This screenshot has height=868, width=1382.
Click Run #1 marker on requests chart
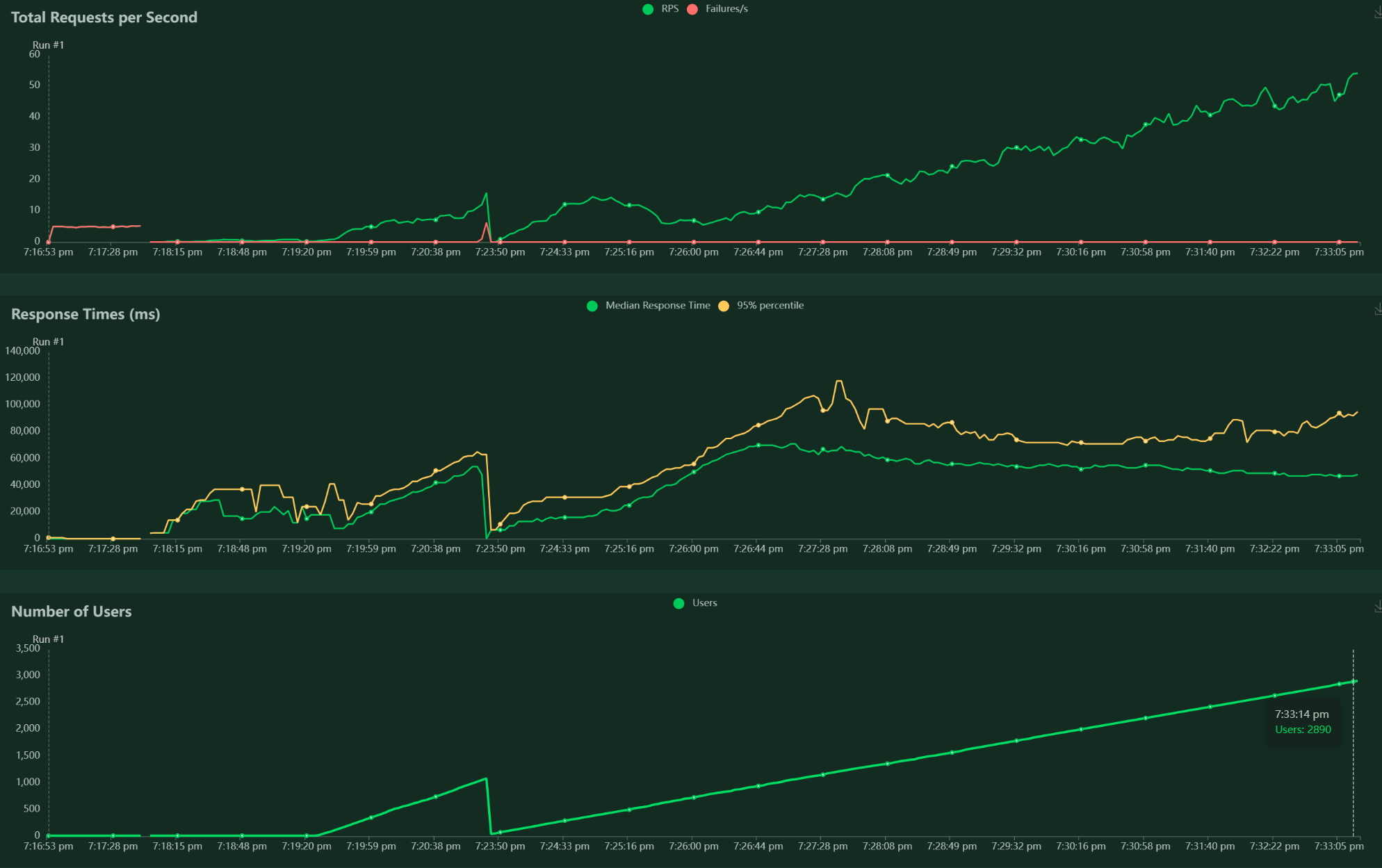(x=48, y=45)
